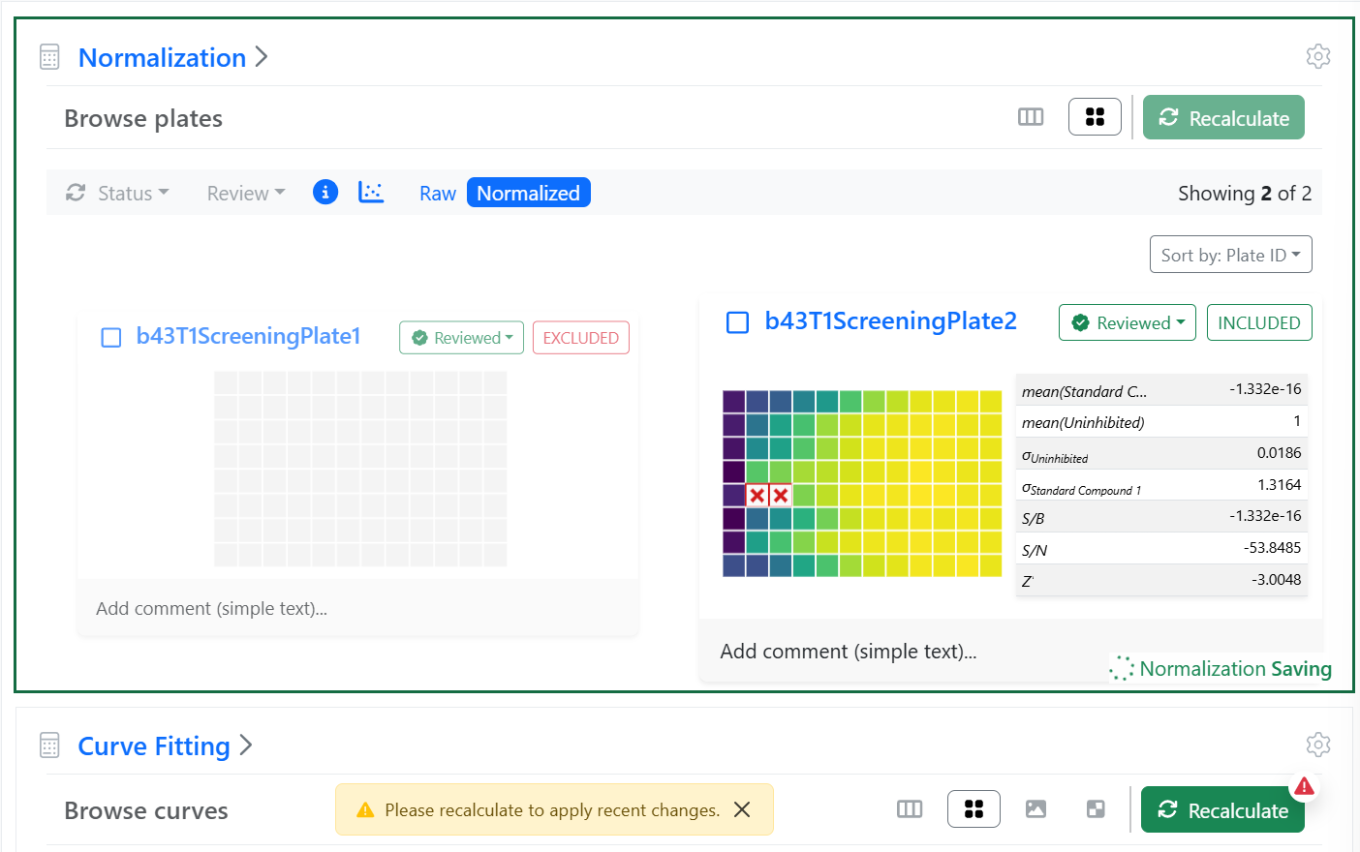Click the blue info icon
Image resolution: width=1360 pixels, height=852 pixels.
[325, 193]
